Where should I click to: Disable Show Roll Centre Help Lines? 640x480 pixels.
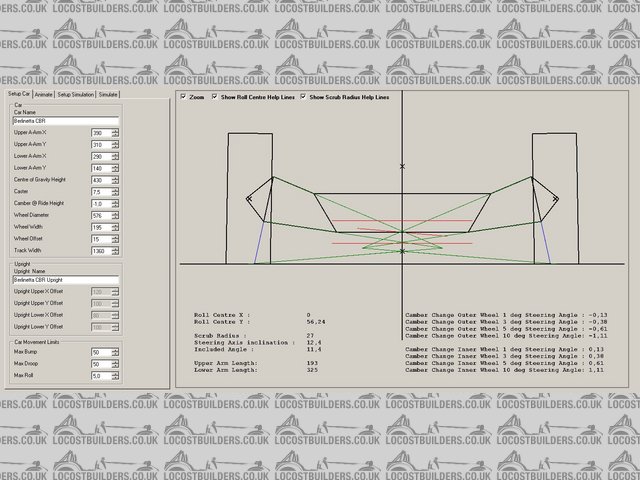[214, 98]
